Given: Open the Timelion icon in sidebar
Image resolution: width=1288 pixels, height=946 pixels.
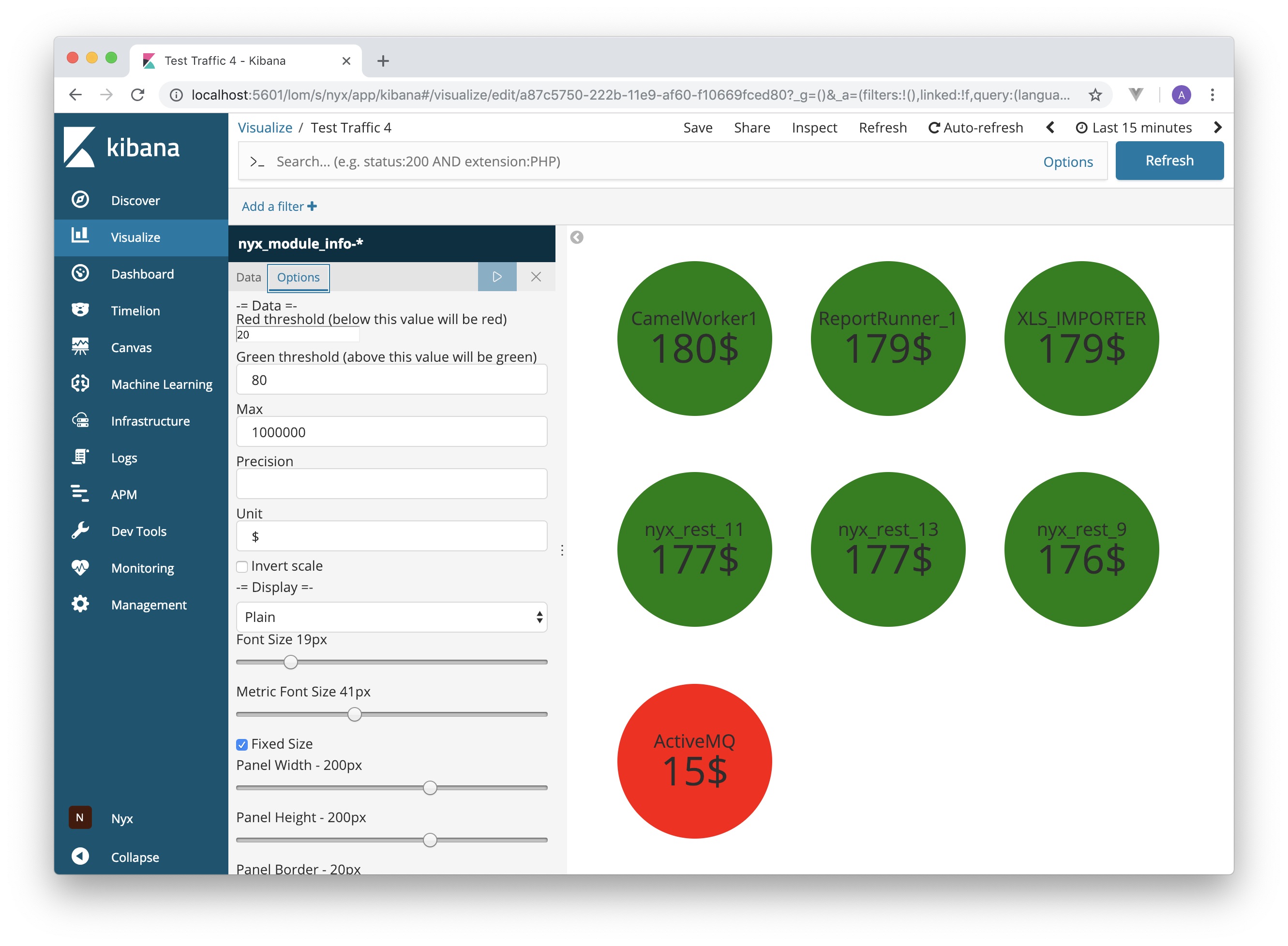Looking at the screenshot, I should click(x=80, y=310).
